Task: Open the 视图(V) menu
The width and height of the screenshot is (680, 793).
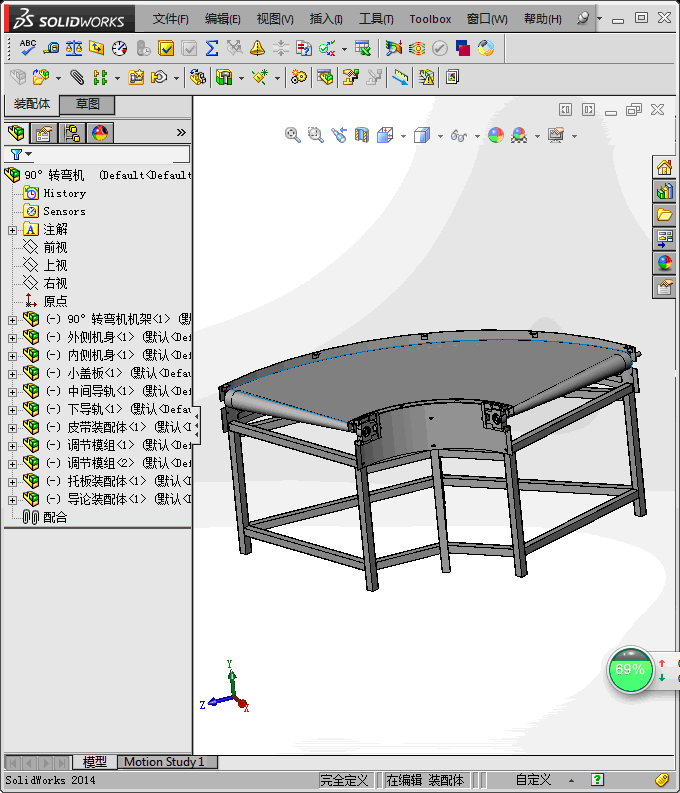Action: tap(275, 19)
